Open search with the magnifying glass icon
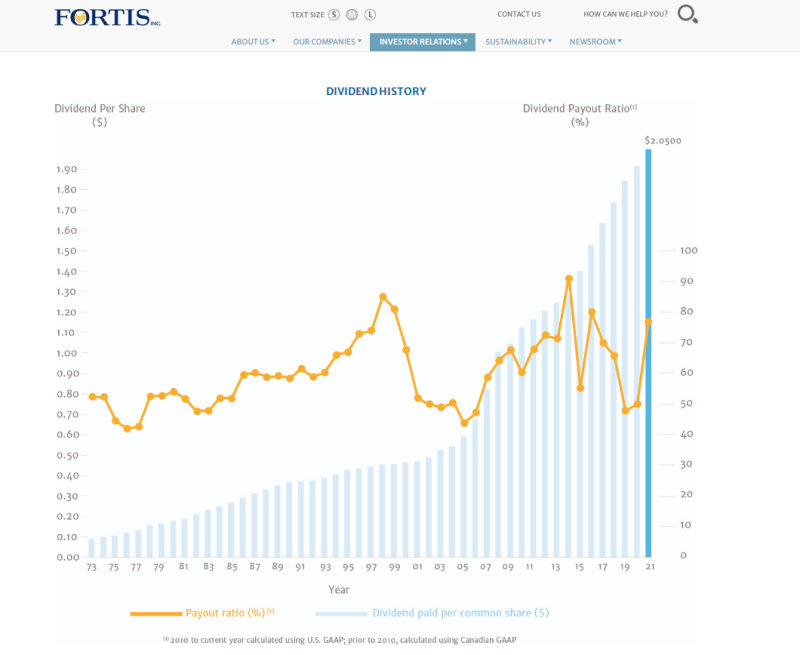Viewport: 800px width, 655px height. coord(688,14)
